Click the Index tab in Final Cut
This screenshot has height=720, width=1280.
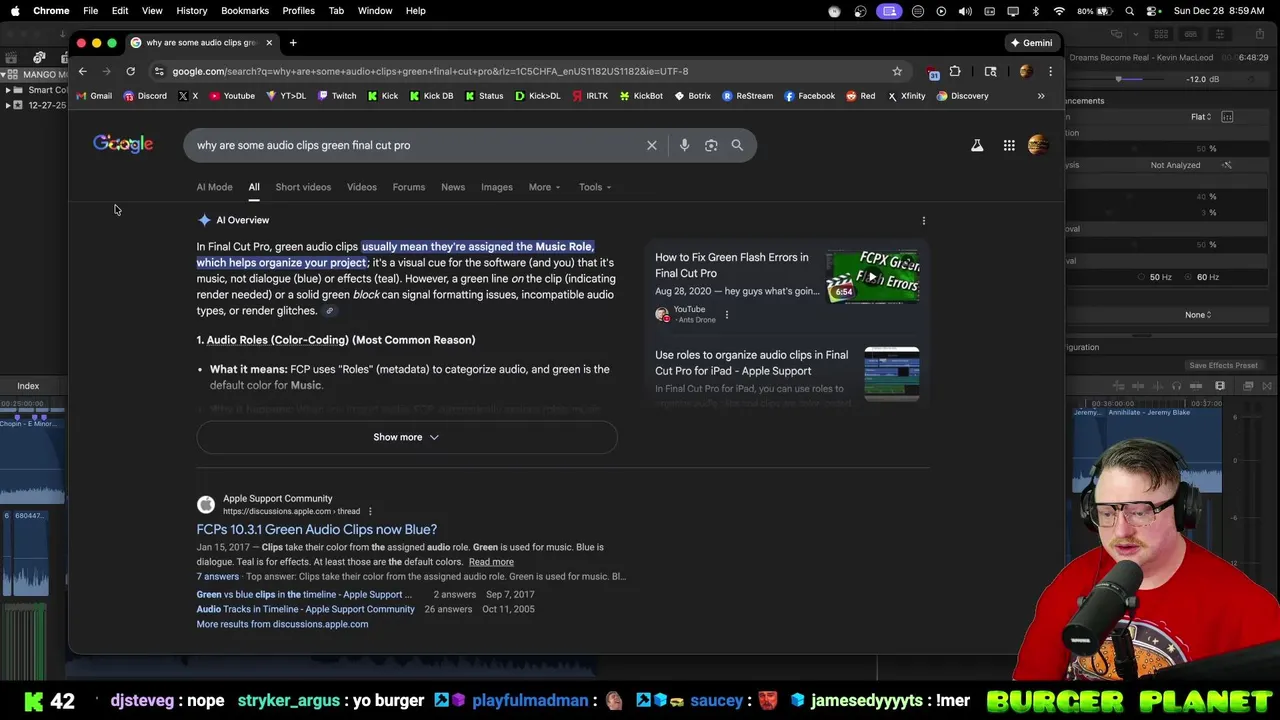click(28, 386)
